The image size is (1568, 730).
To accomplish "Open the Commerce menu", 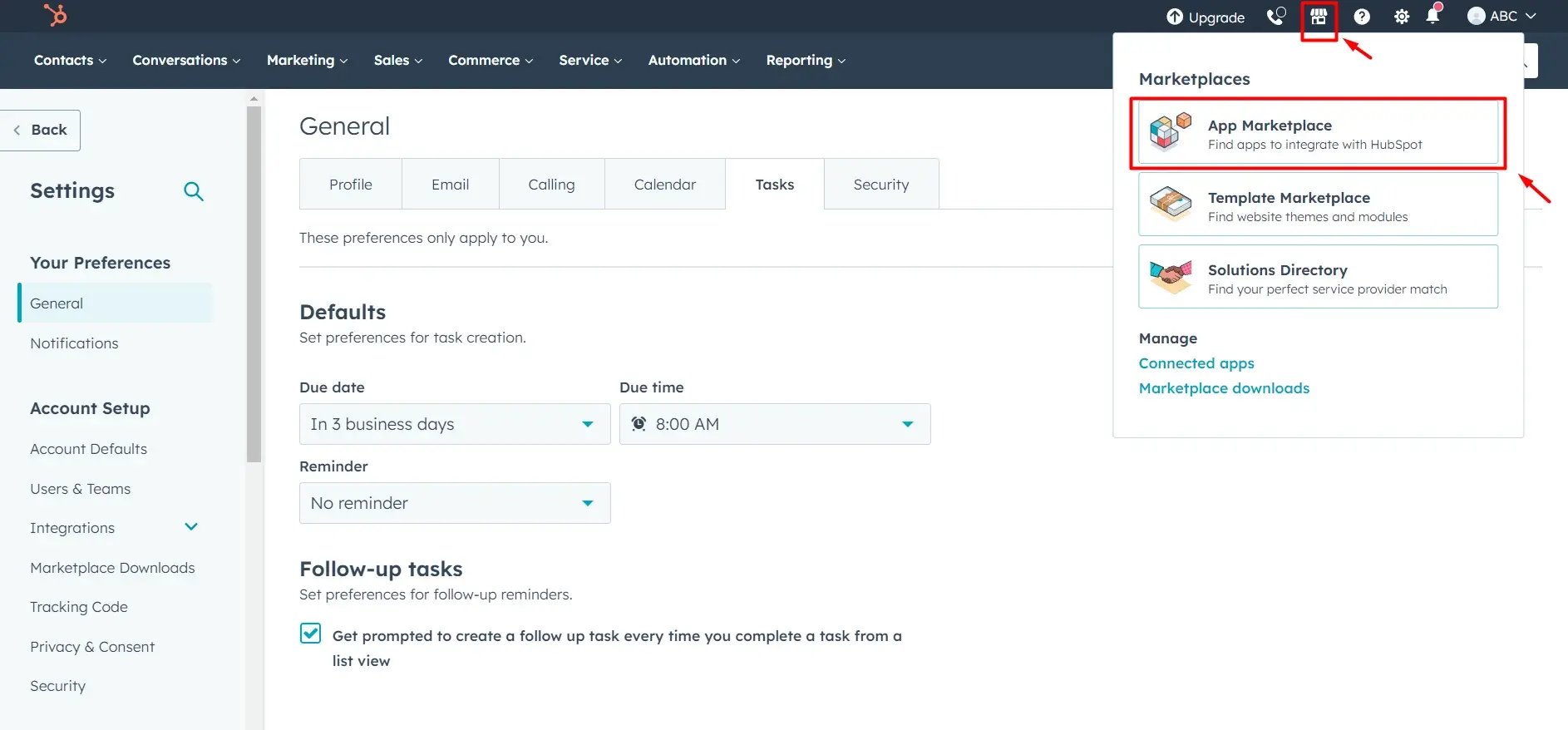I will pyautogui.click(x=491, y=60).
